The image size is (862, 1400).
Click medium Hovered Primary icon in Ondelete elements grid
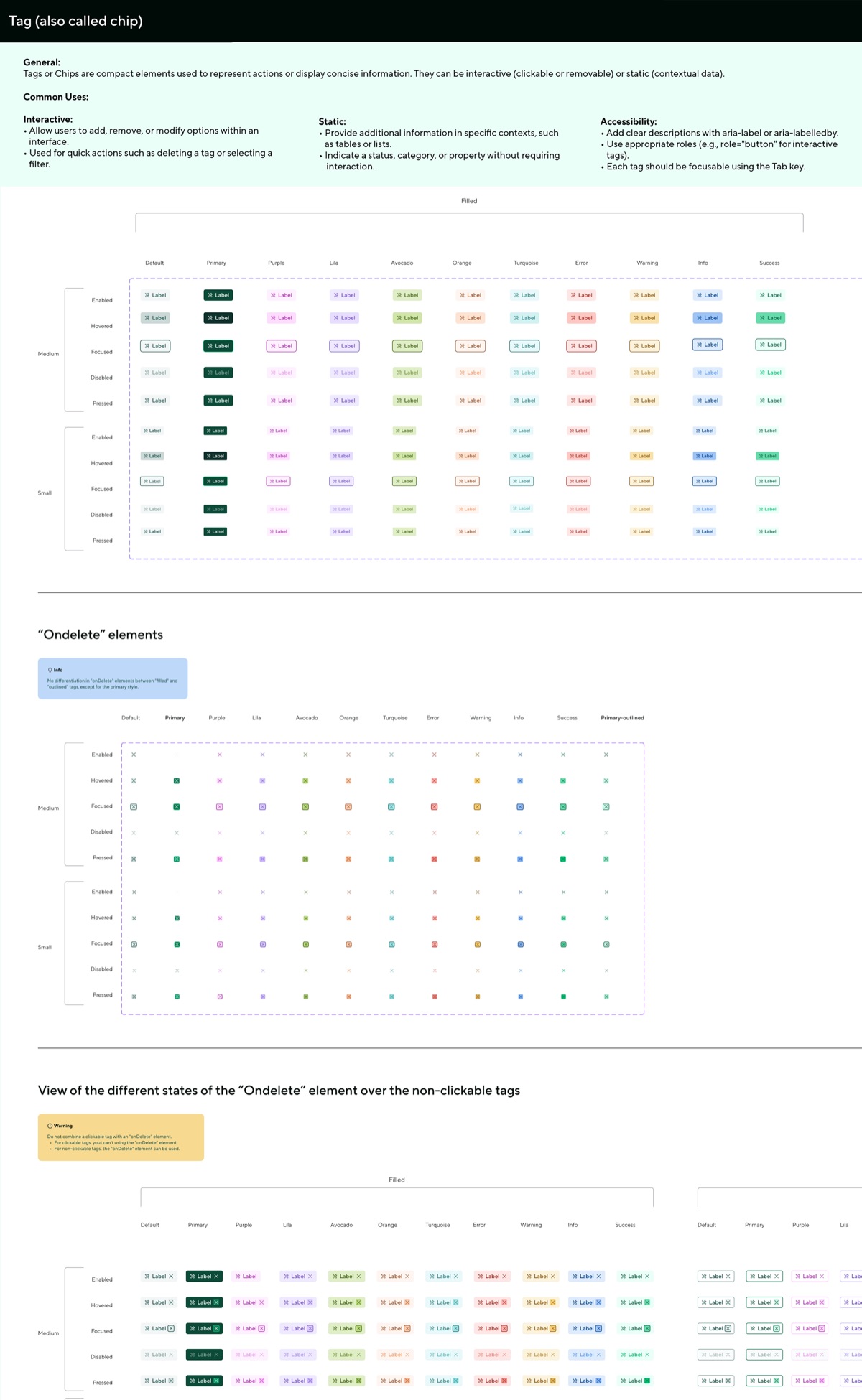pos(177,780)
